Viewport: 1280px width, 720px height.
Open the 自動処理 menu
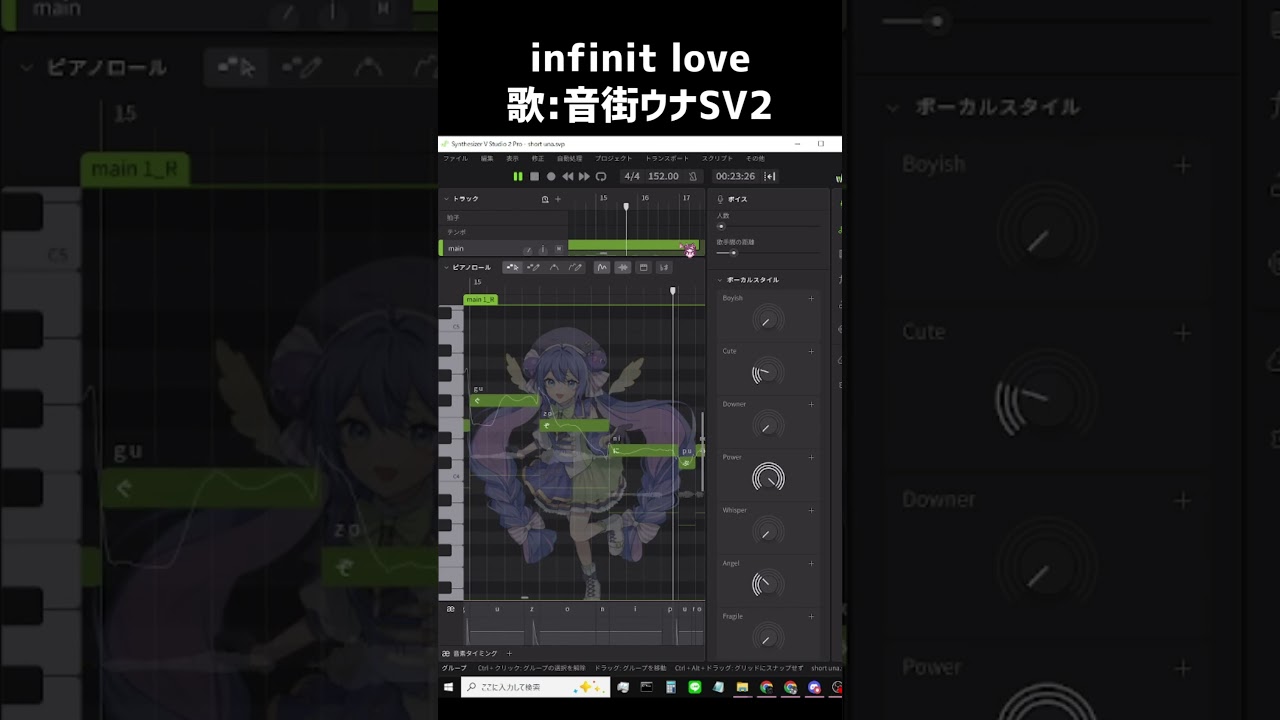pyautogui.click(x=570, y=158)
